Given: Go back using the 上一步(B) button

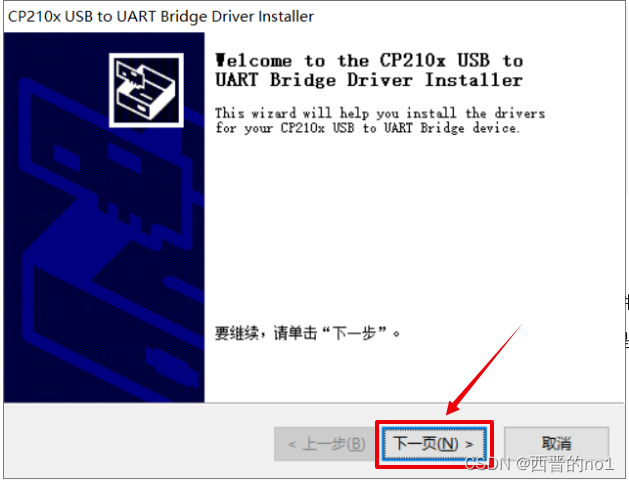Looking at the screenshot, I should pyautogui.click(x=326, y=444).
